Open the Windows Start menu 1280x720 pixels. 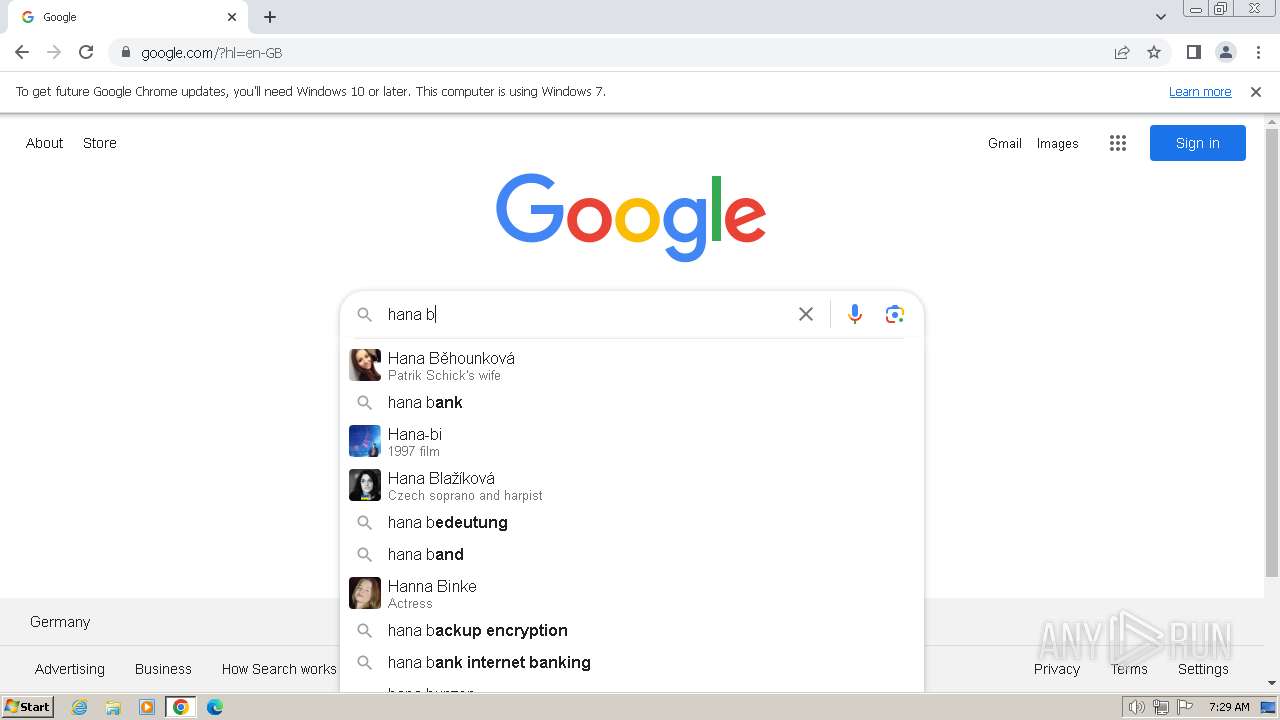27,706
